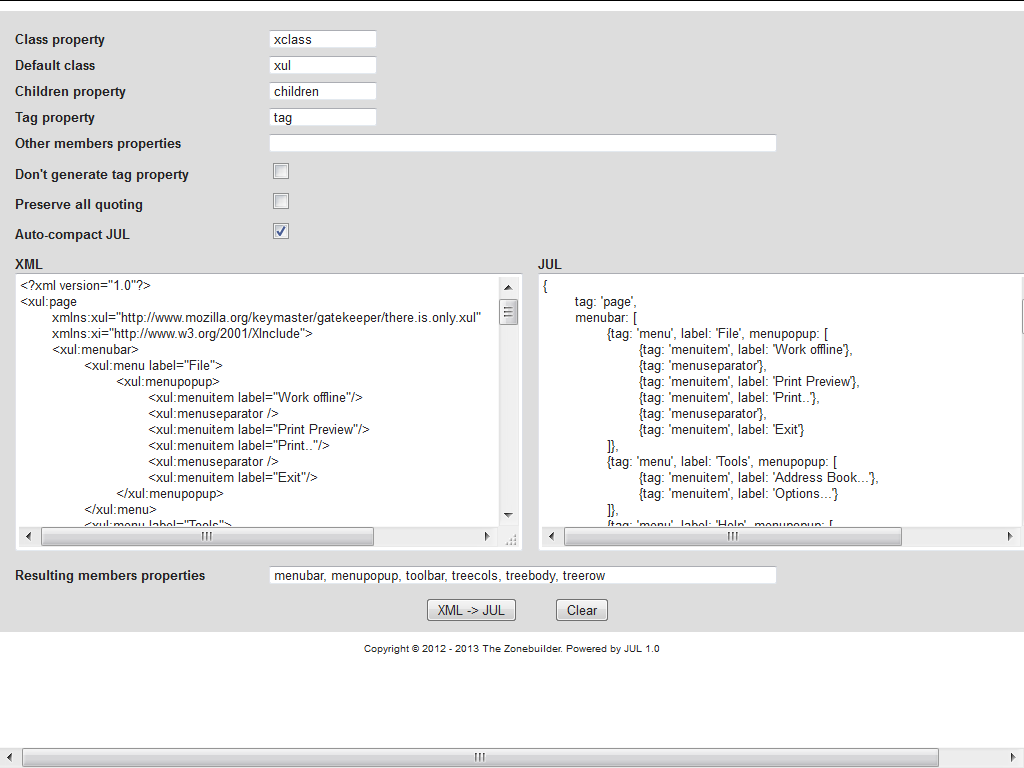1024x768 pixels.
Task: Click inside the XML source text area
Action: (250, 400)
